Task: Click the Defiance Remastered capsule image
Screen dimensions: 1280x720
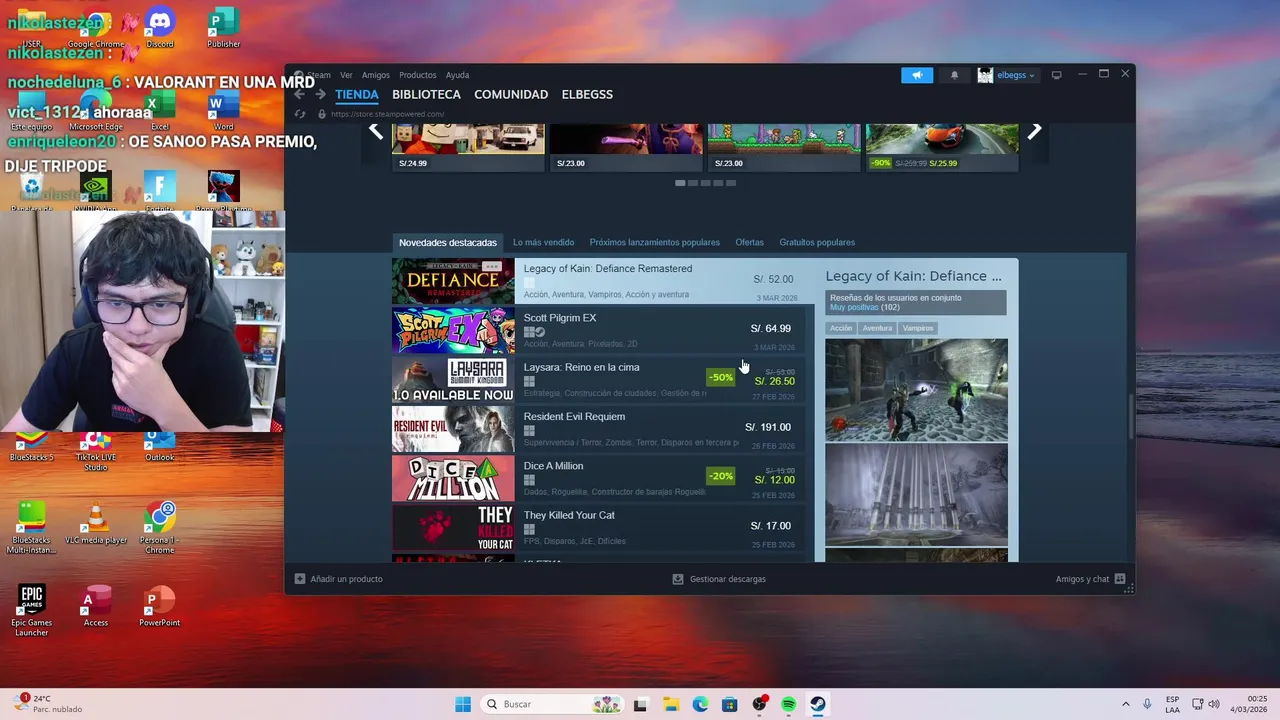Action: (453, 281)
